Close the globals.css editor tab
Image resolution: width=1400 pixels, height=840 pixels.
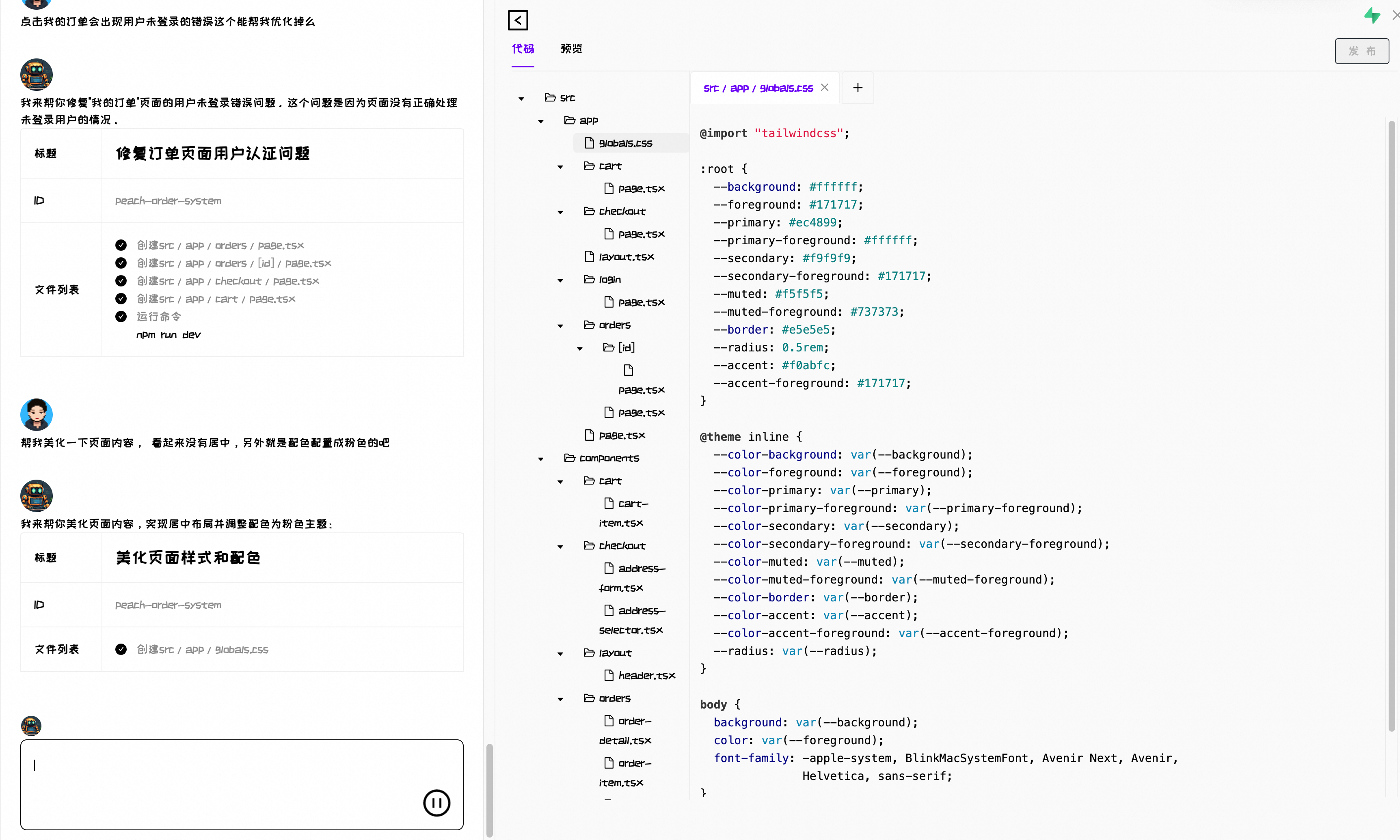(x=825, y=88)
